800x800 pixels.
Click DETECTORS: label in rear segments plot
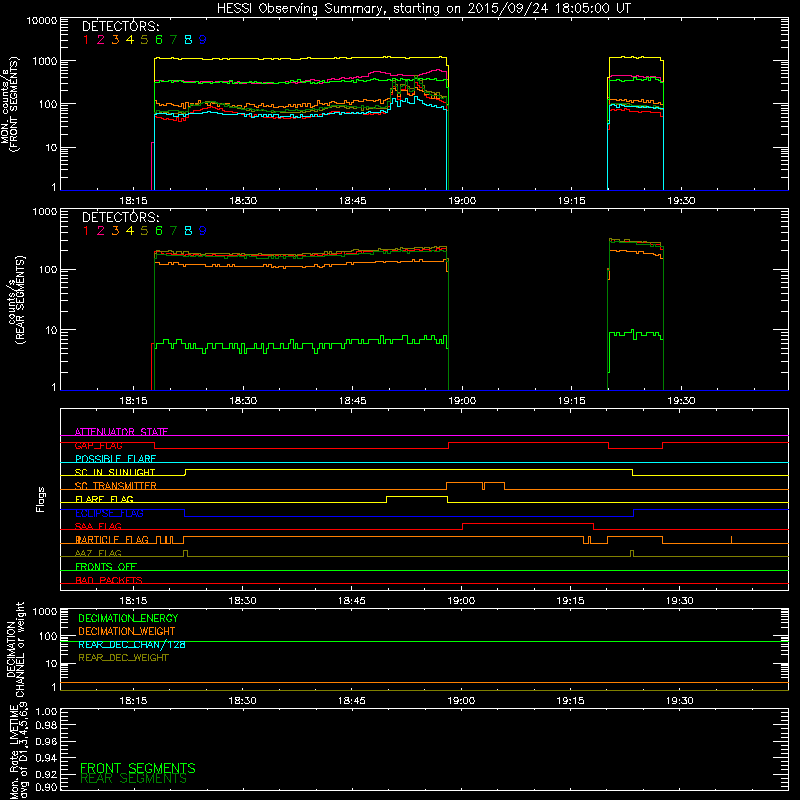pyautogui.click(x=121, y=217)
